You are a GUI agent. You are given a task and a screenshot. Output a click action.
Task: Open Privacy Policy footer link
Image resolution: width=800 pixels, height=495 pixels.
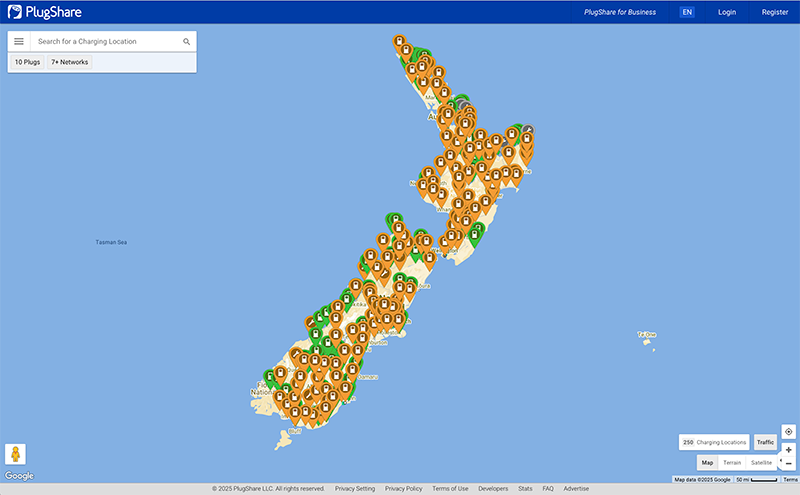404,489
